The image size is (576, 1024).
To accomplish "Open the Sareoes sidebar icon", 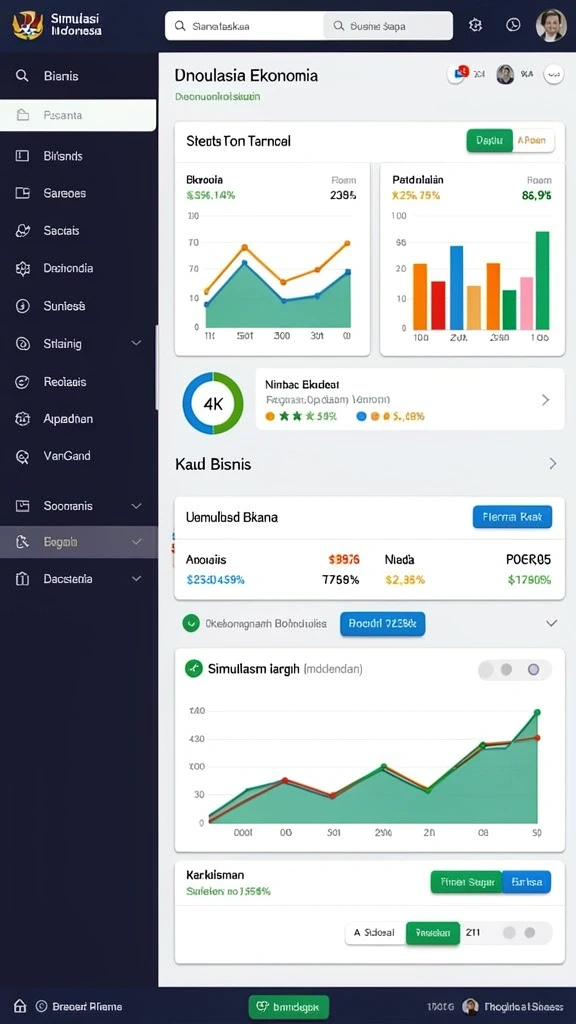I will point(22,193).
